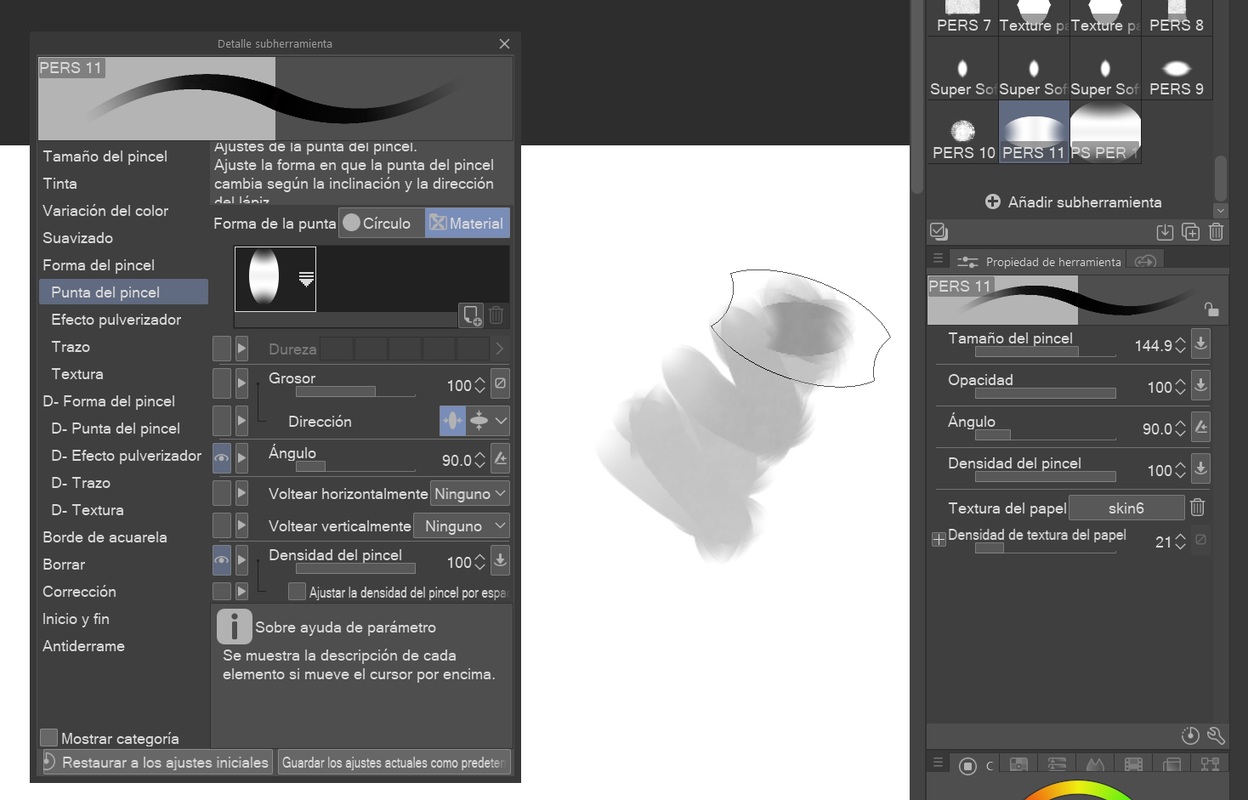Open Tamaño del pincel category
1248x800 pixels.
[x=105, y=156]
